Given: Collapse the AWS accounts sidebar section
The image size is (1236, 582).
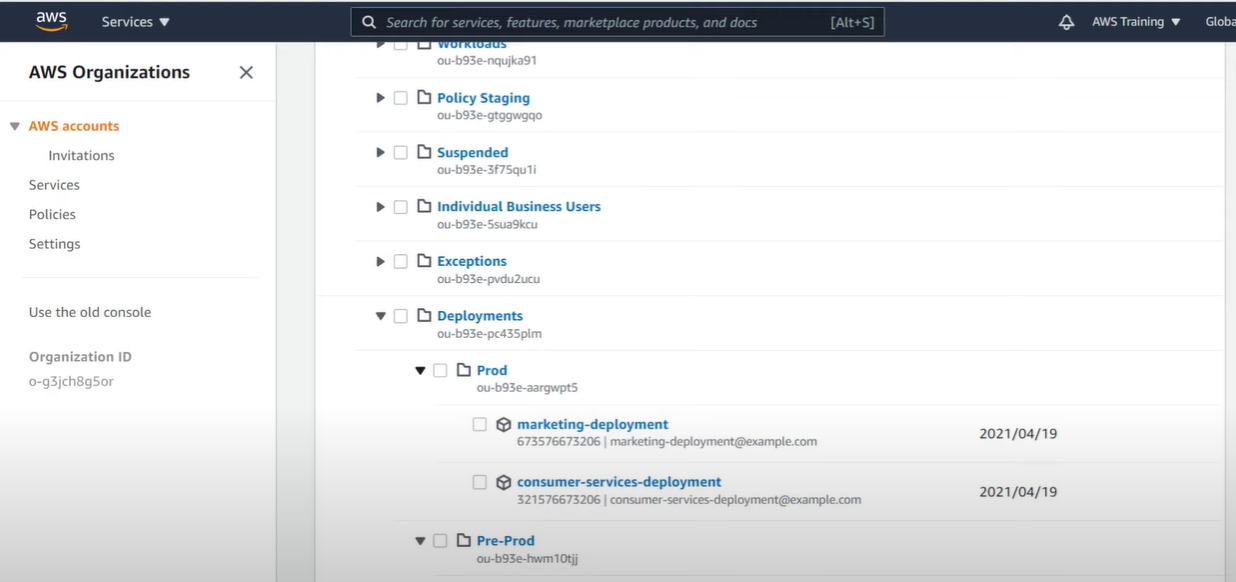Looking at the screenshot, I should [15, 126].
